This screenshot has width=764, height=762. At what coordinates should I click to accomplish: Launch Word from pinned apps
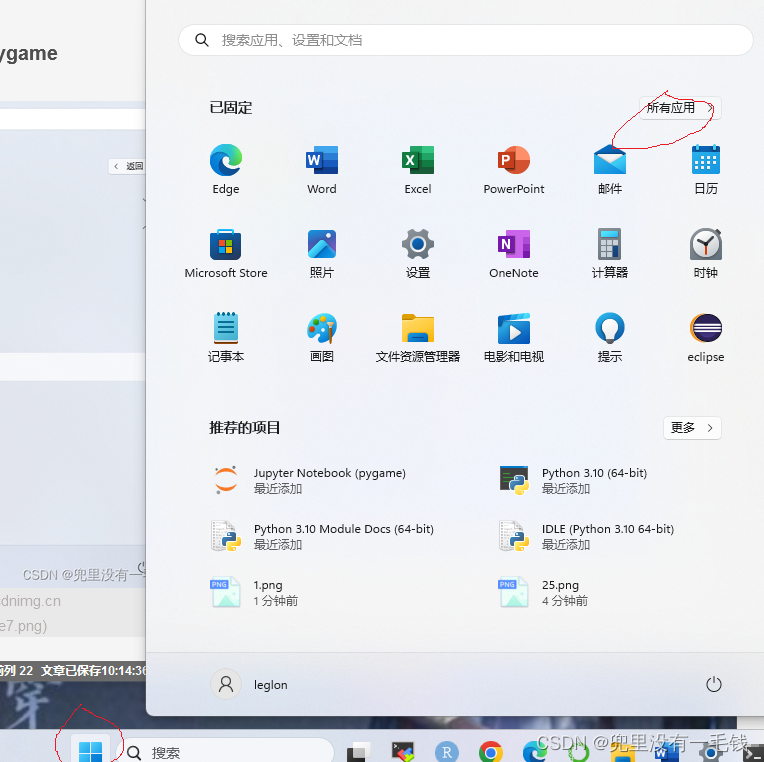(322, 169)
